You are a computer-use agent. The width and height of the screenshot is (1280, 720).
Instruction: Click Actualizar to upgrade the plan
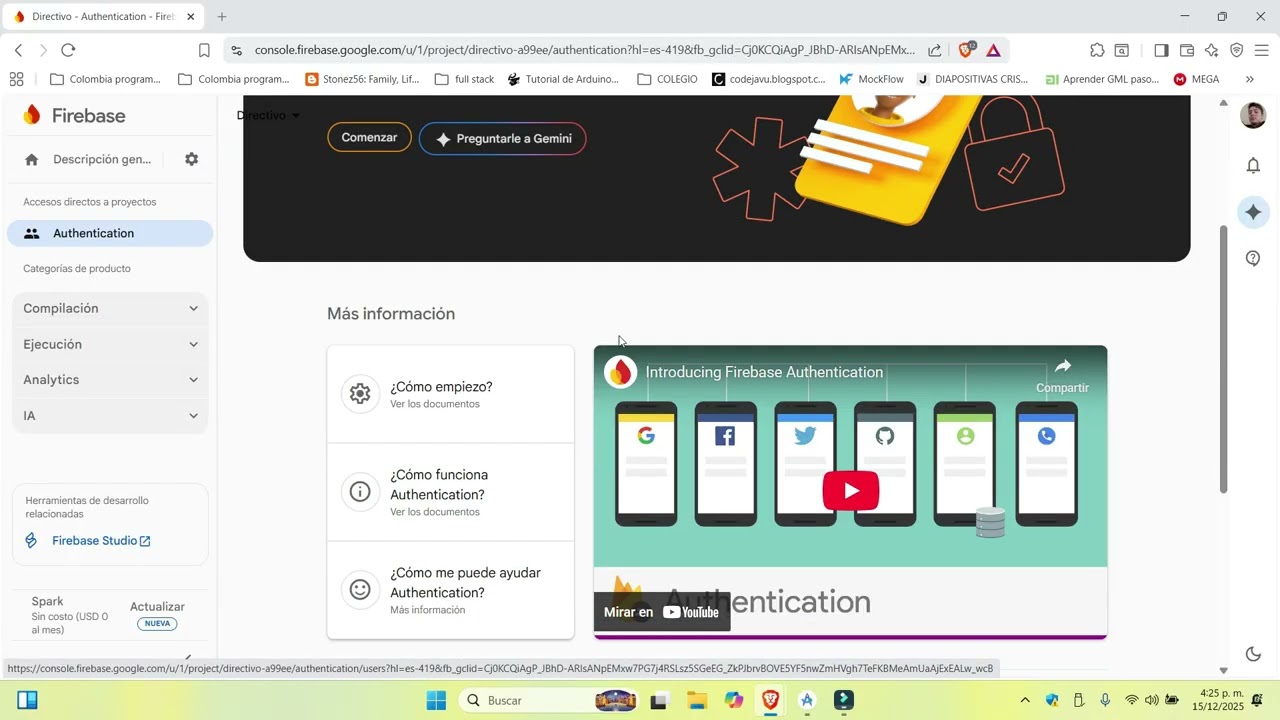click(x=157, y=607)
